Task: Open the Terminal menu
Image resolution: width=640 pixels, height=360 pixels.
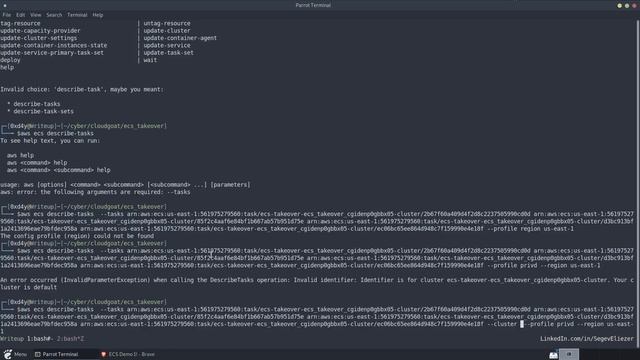Action: pyautogui.click(x=77, y=15)
